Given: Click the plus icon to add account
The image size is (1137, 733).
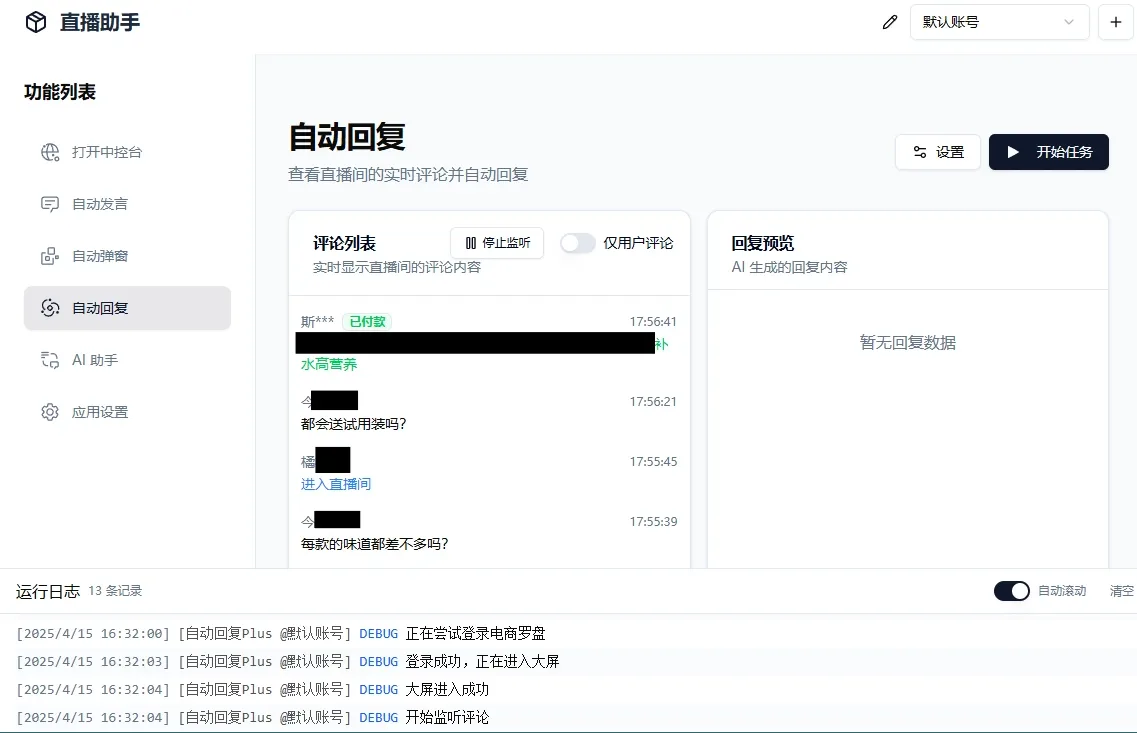Looking at the screenshot, I should 1116,22.
